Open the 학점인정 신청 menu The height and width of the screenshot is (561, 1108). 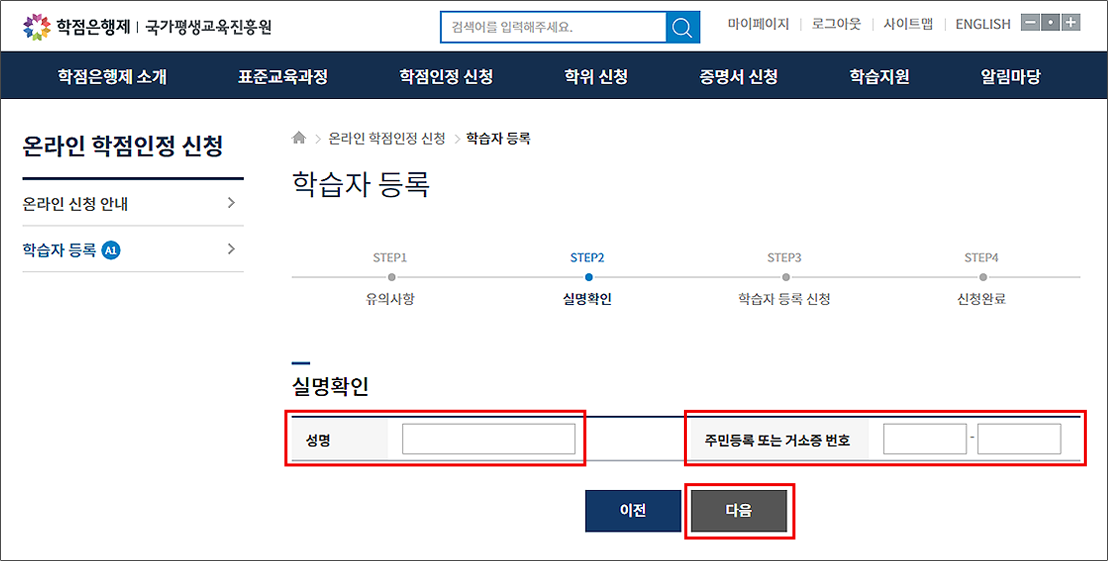click(x=446, y=76)
